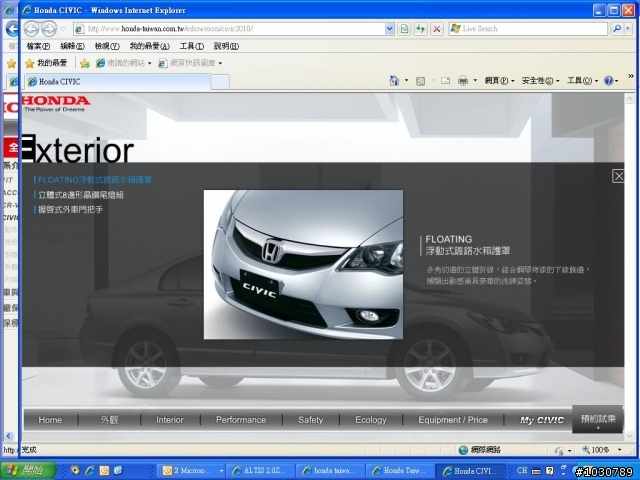Click the 網際網路 security zone indicator
Viewport: 640px width, 480px height.
pyautogui.click(x=480, y=450)
